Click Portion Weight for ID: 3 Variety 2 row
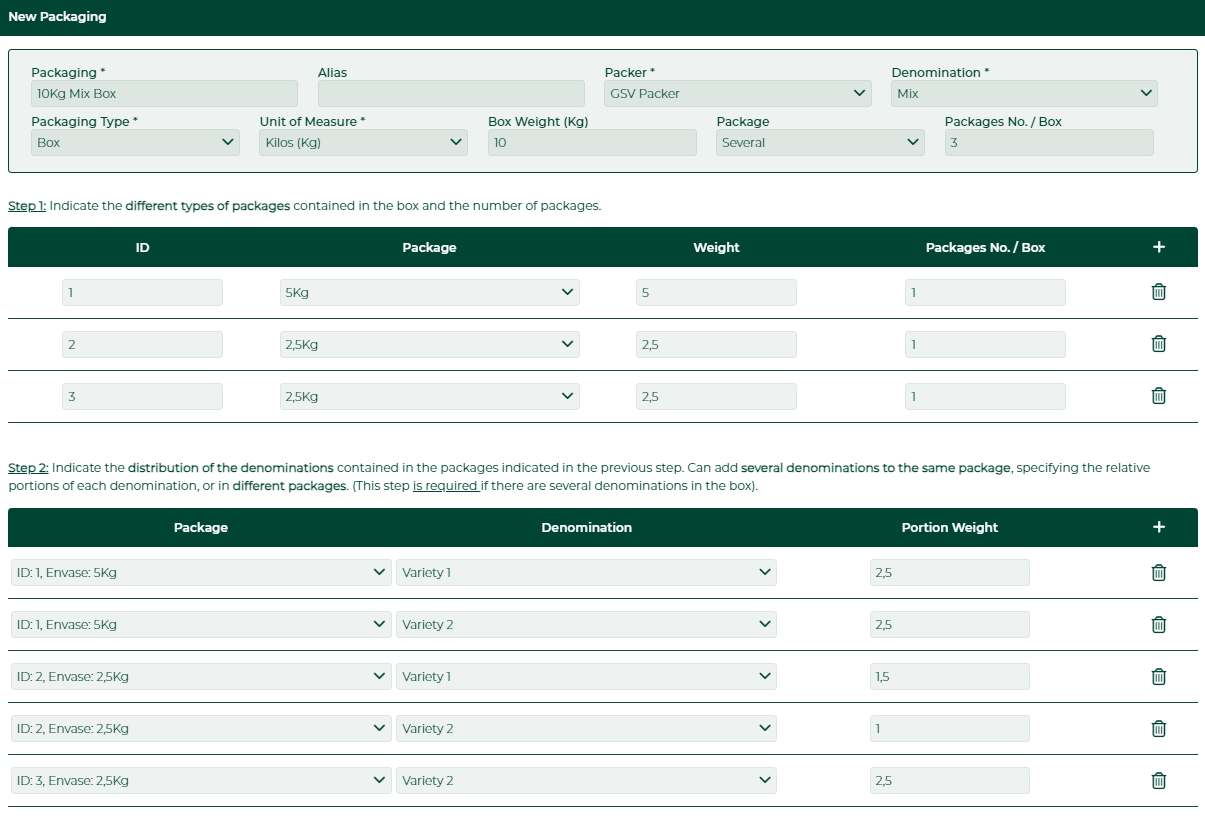This screenshot has height=827, width=1205. click(x=949, y=781)
